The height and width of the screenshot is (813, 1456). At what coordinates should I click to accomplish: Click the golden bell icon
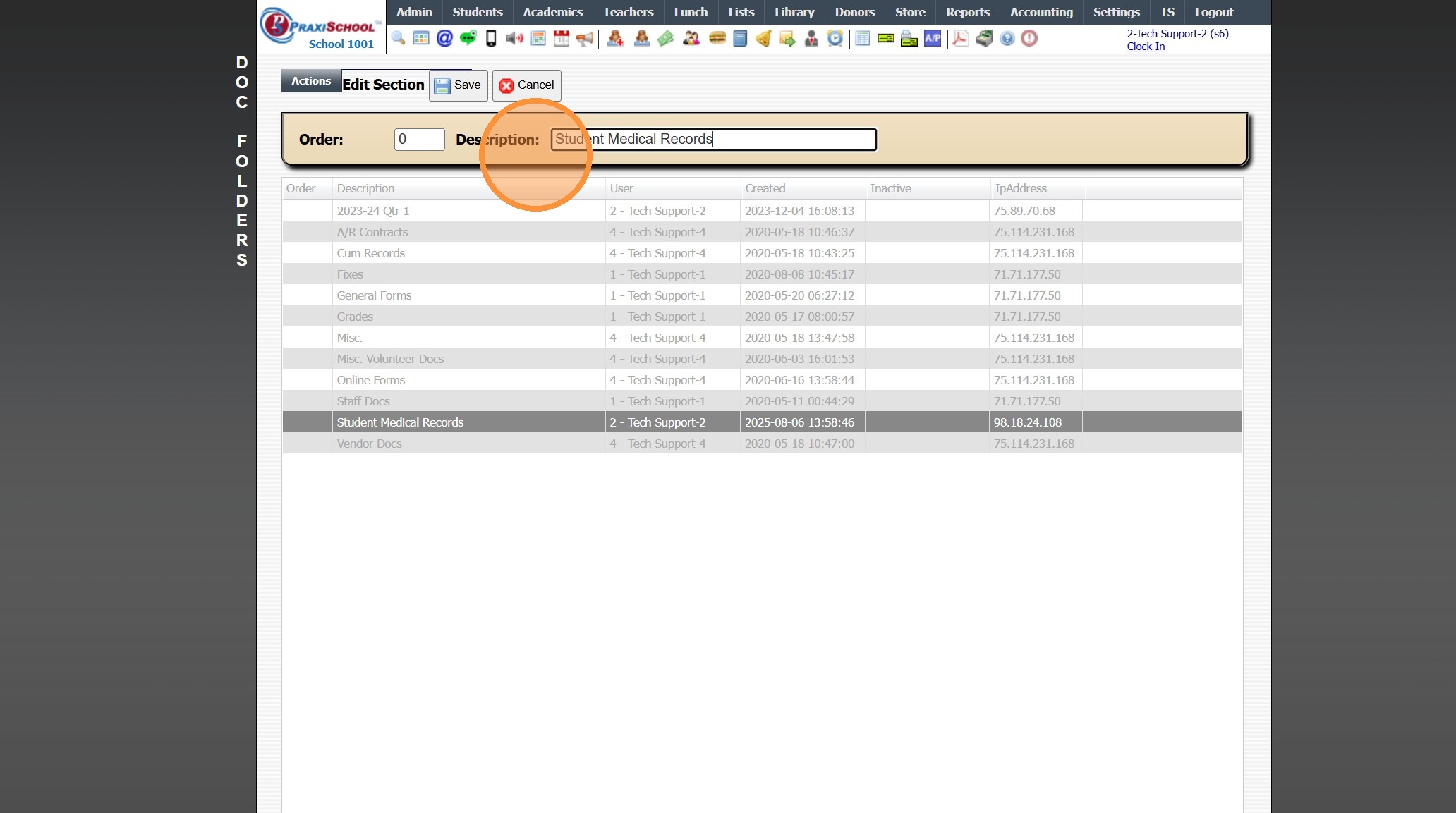[763, 38]
